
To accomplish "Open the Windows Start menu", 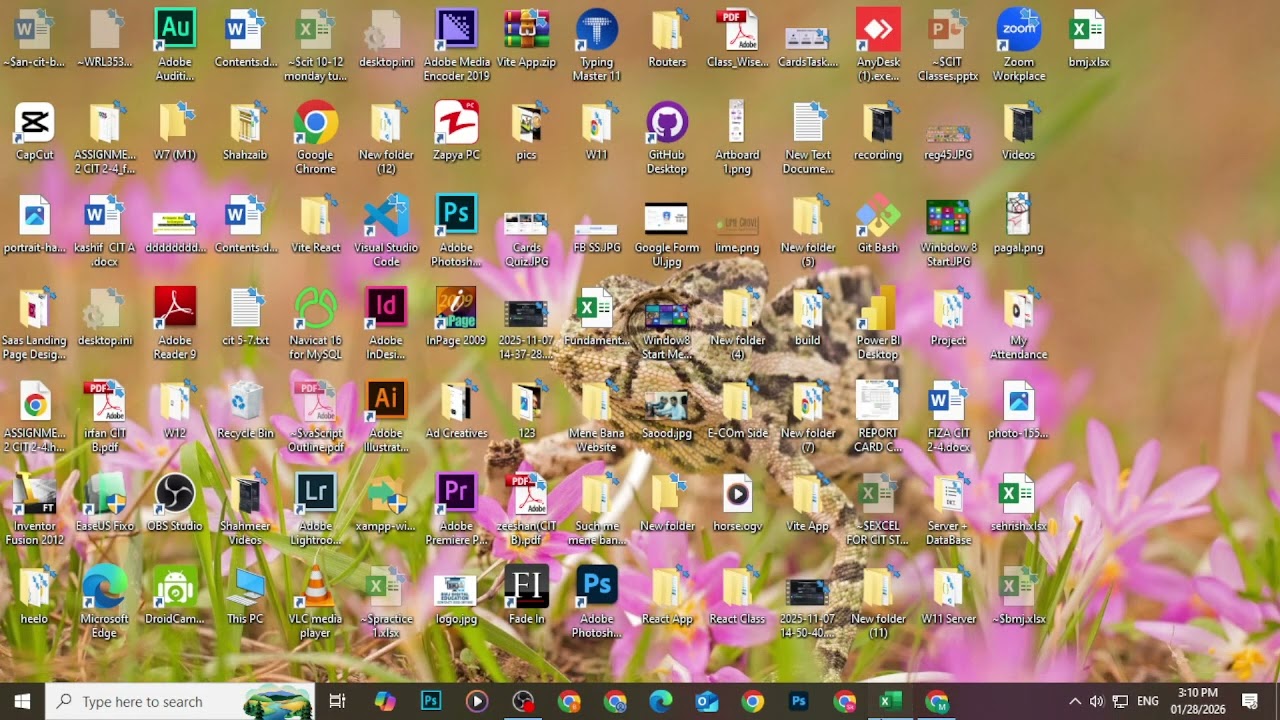I will coord(22,702).
